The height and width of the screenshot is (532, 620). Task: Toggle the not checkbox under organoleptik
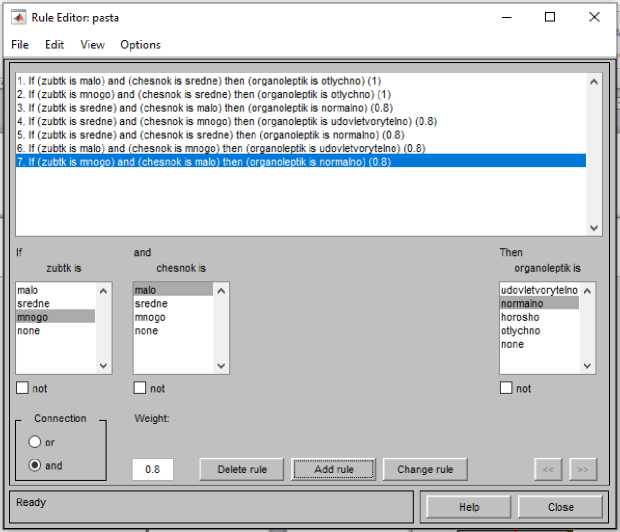click(x=506, y=388)
